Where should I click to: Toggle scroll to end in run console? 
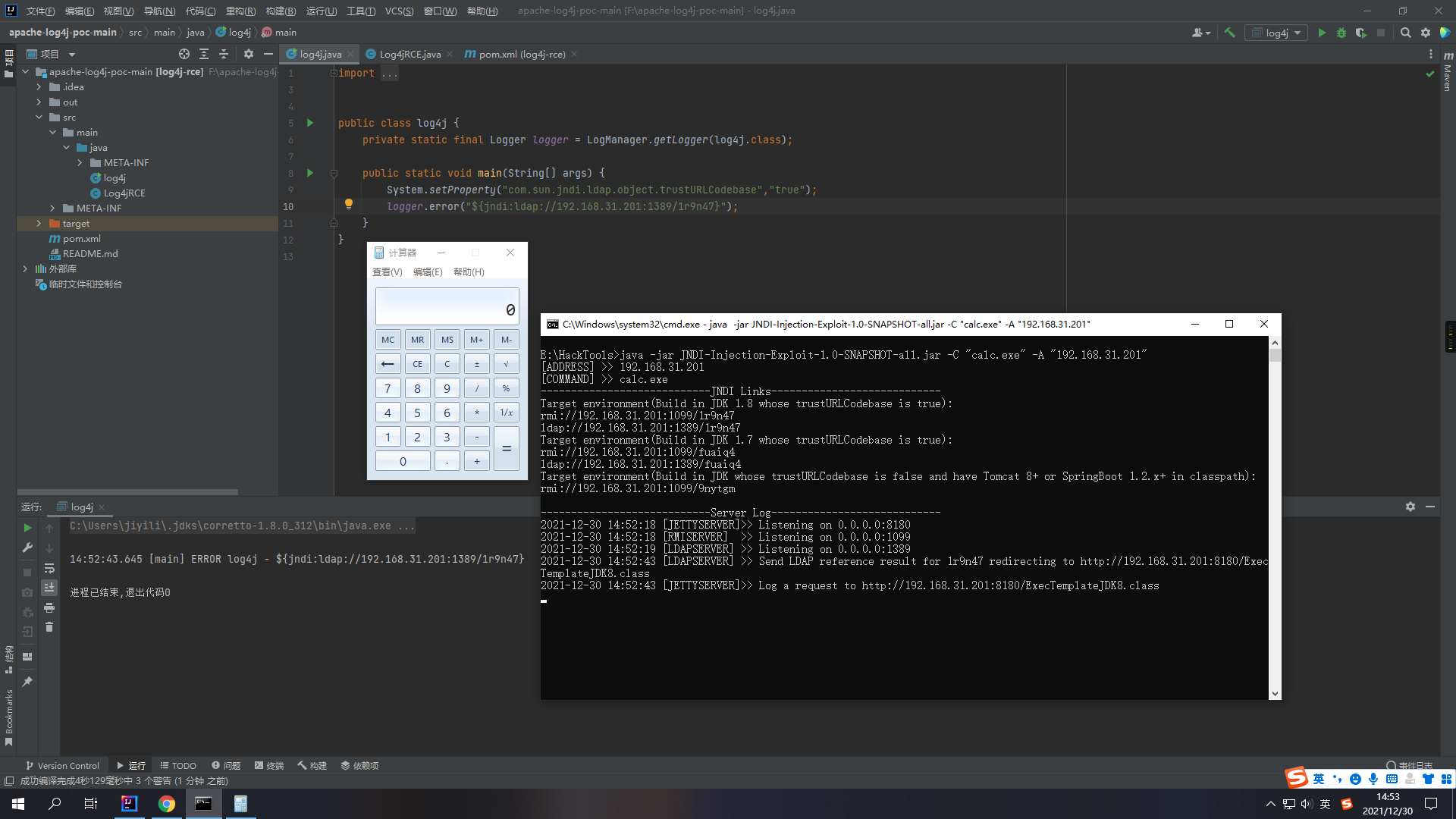pos(49,588)
